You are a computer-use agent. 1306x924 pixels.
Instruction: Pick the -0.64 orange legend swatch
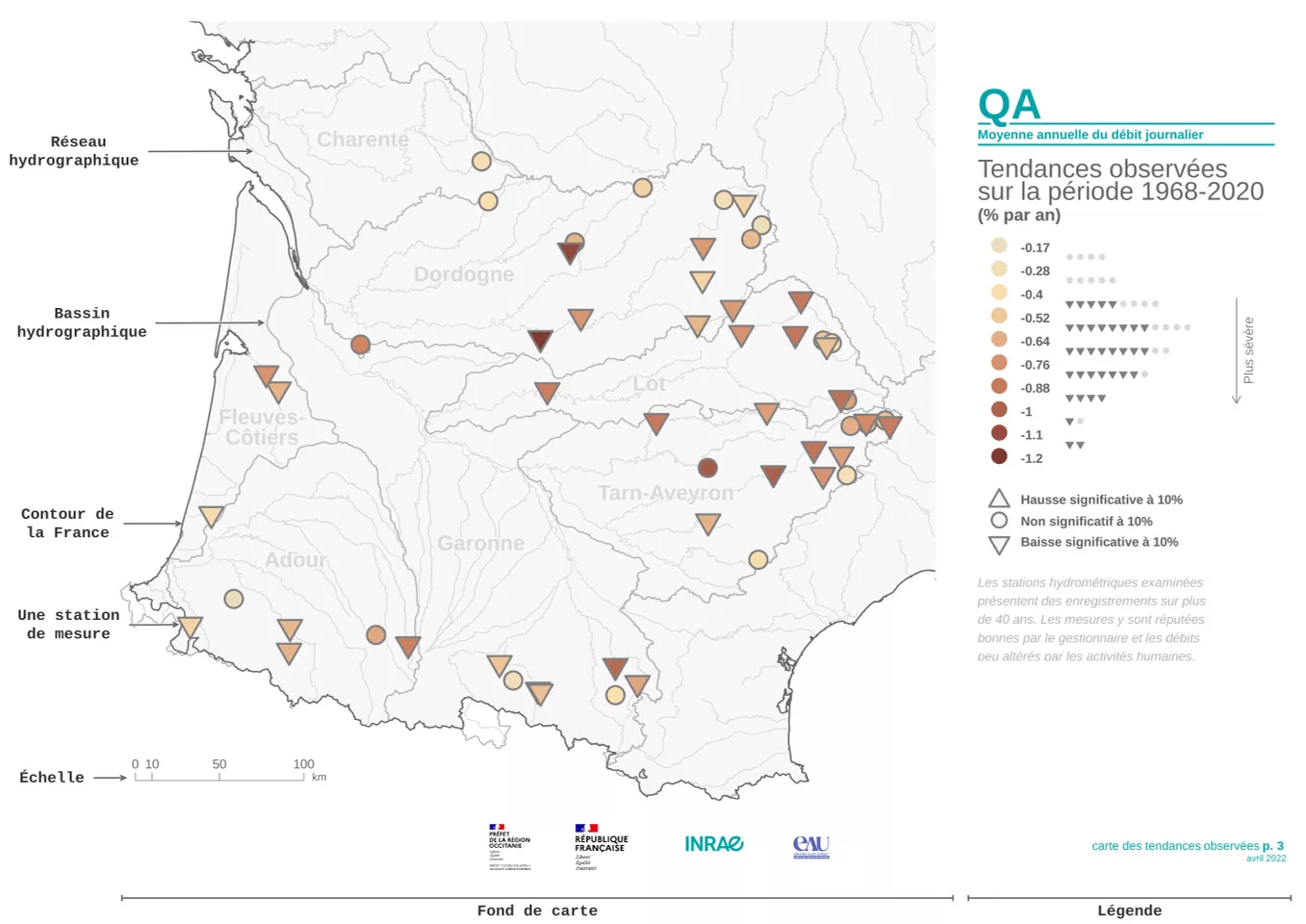tap(999, 340)
